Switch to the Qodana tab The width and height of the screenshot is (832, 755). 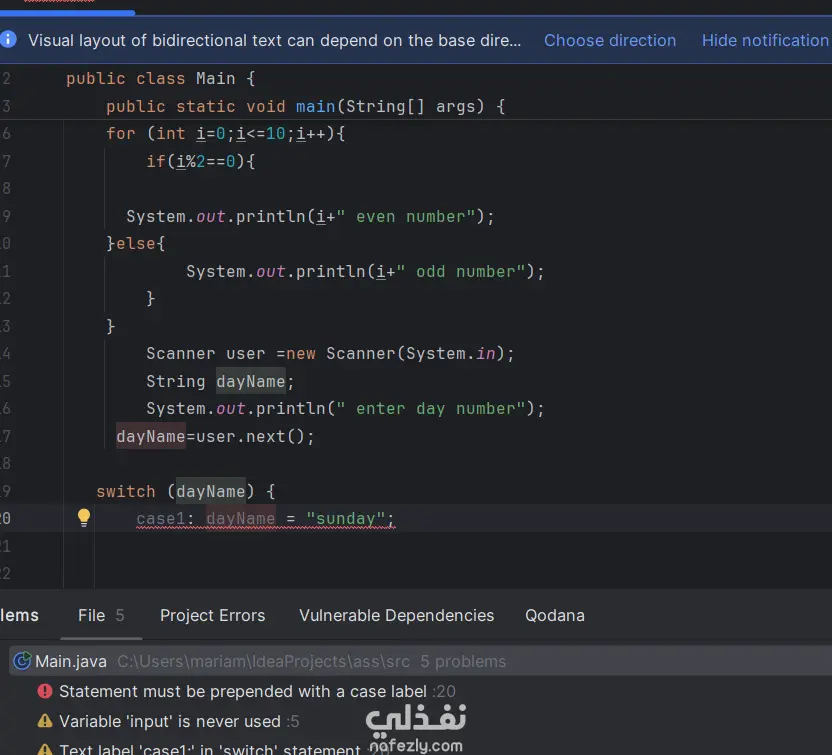click(x=555, y=615)
